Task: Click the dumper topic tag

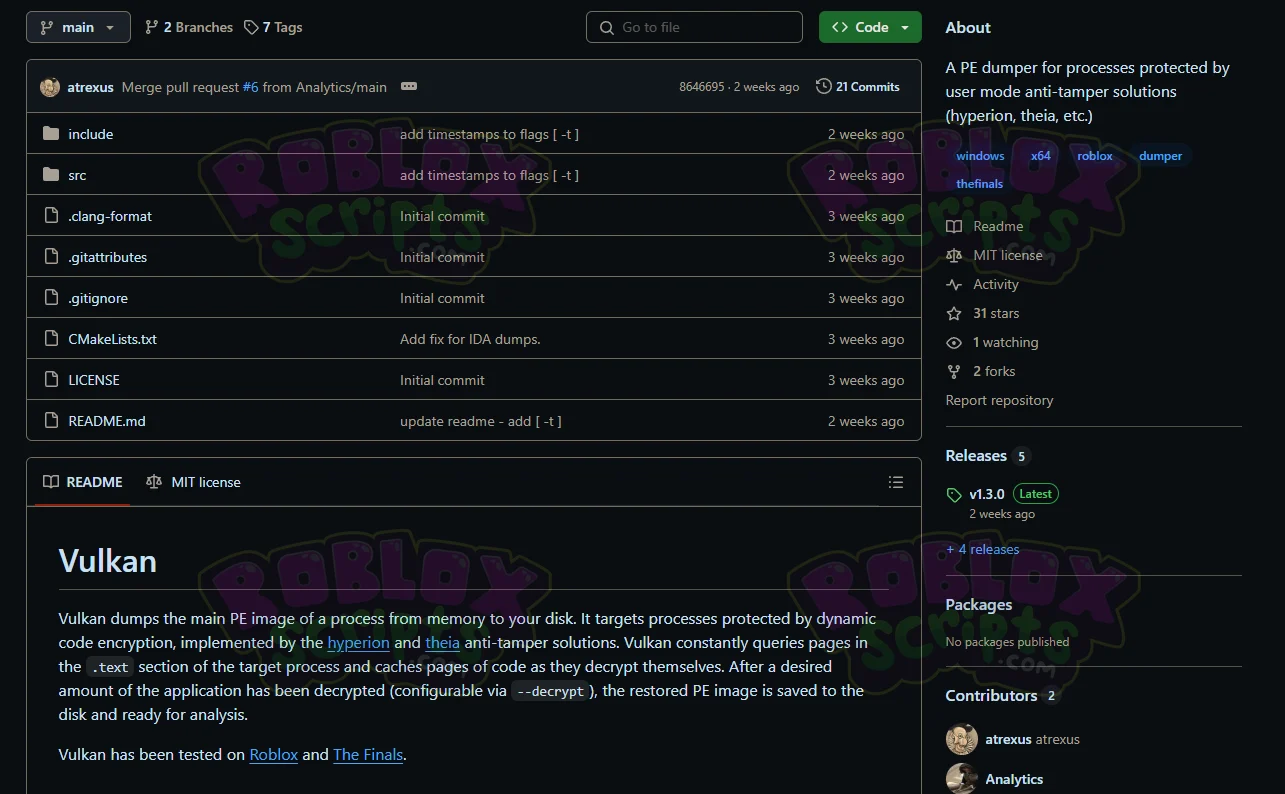Action: [1160, 156]
